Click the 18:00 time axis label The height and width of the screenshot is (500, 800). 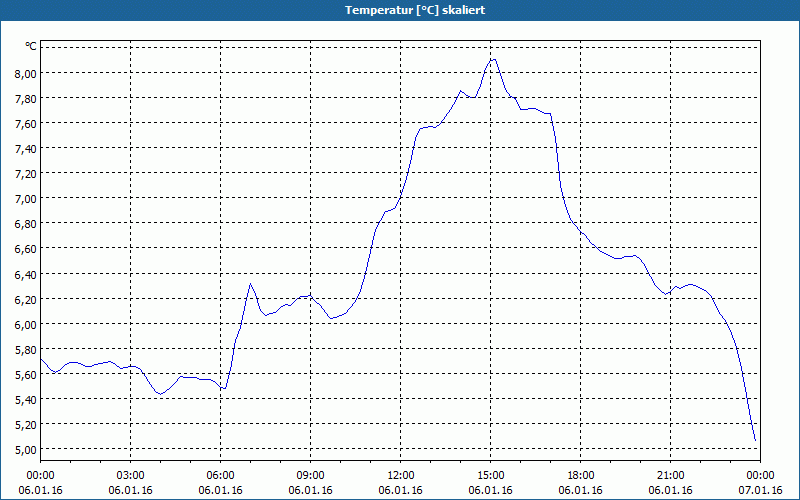click(x=581, y=476)
